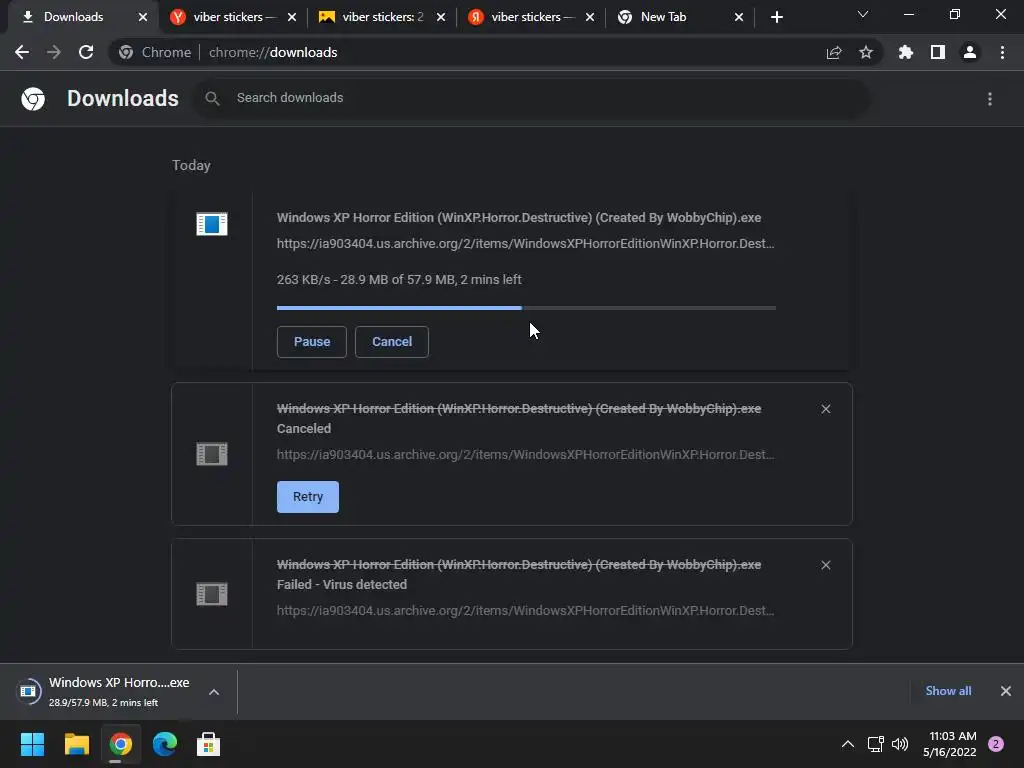The image size is (1024, 768).
Task: Close the Downloads tab
Action: (x=143, y=17)
